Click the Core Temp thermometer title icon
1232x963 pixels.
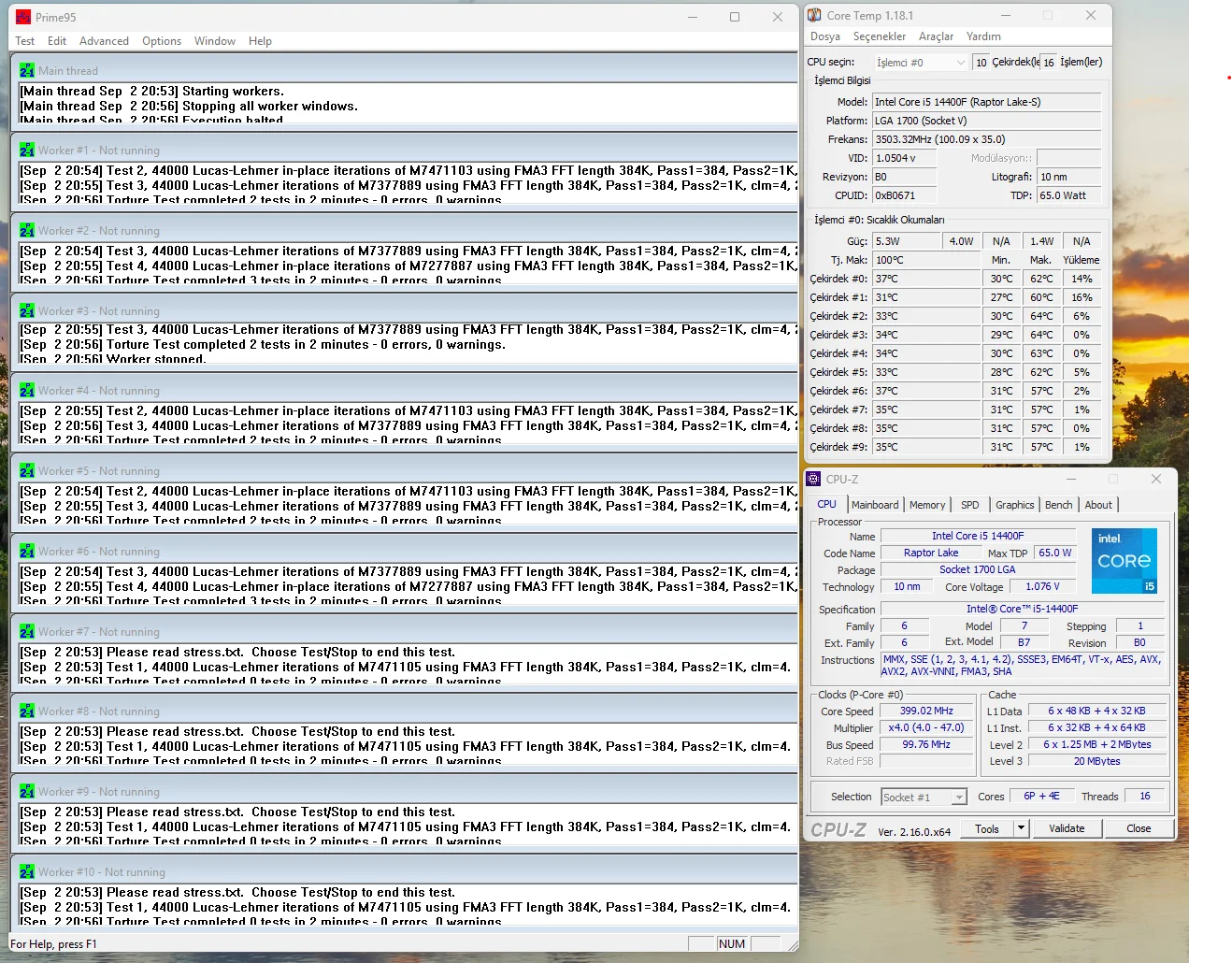(814, 16)
